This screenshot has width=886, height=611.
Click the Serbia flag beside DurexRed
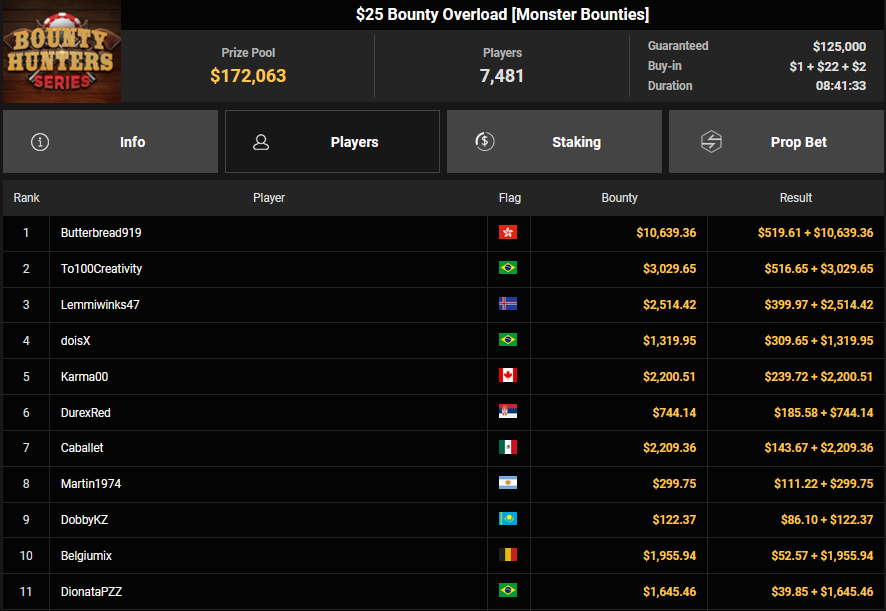[x=508, y=412]
